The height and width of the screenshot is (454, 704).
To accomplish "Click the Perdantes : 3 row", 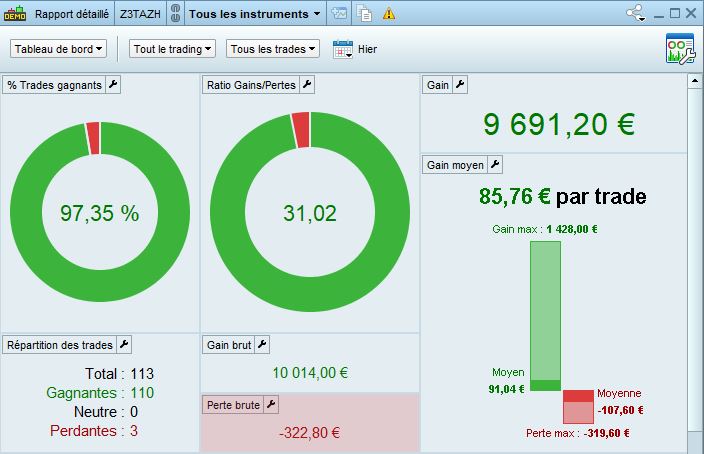I will pyautogui.click(x=94, y=431).
